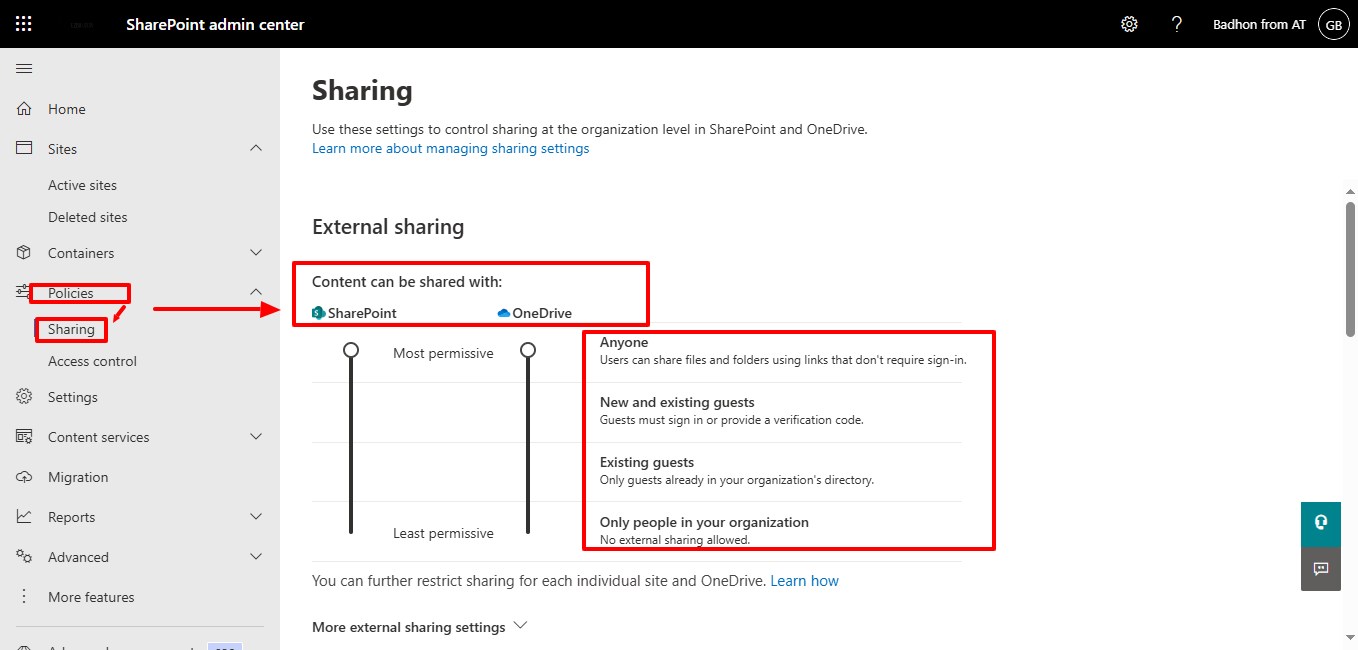
Task: Click Learn more about managing sharing settings
Action: 451,148
